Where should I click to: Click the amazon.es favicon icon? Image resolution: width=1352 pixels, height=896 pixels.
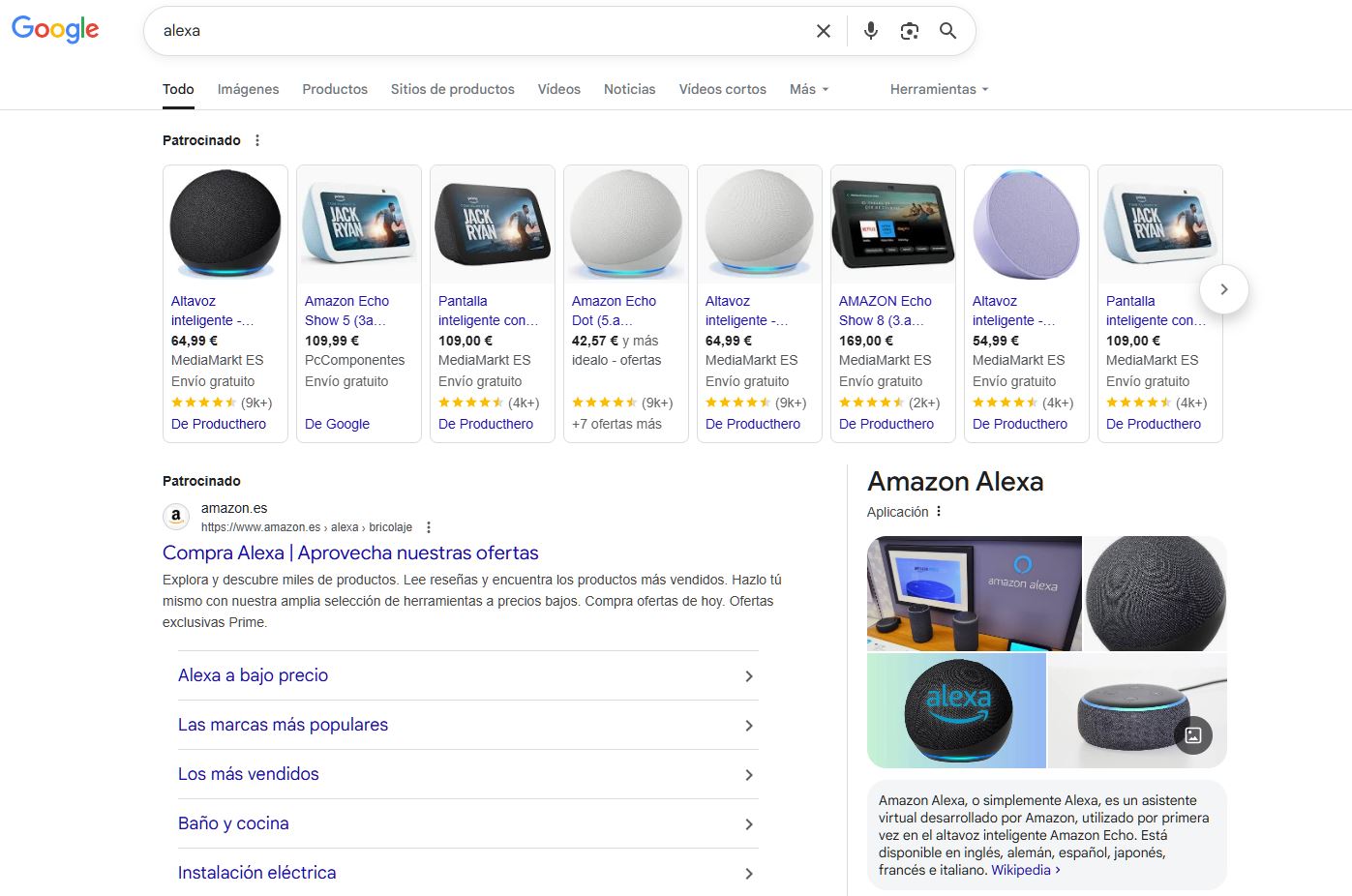(x=176, y=517)
